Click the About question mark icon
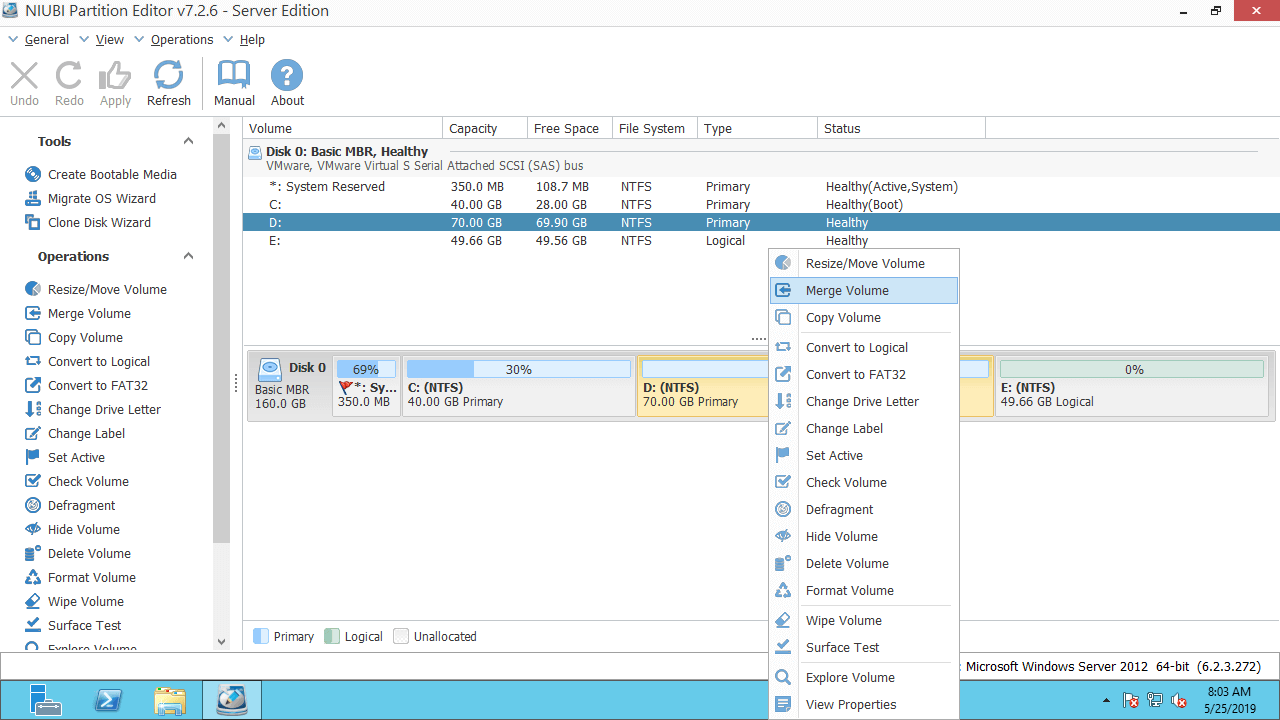Screen dimensions: 1280x720 [x=287, y=84]
